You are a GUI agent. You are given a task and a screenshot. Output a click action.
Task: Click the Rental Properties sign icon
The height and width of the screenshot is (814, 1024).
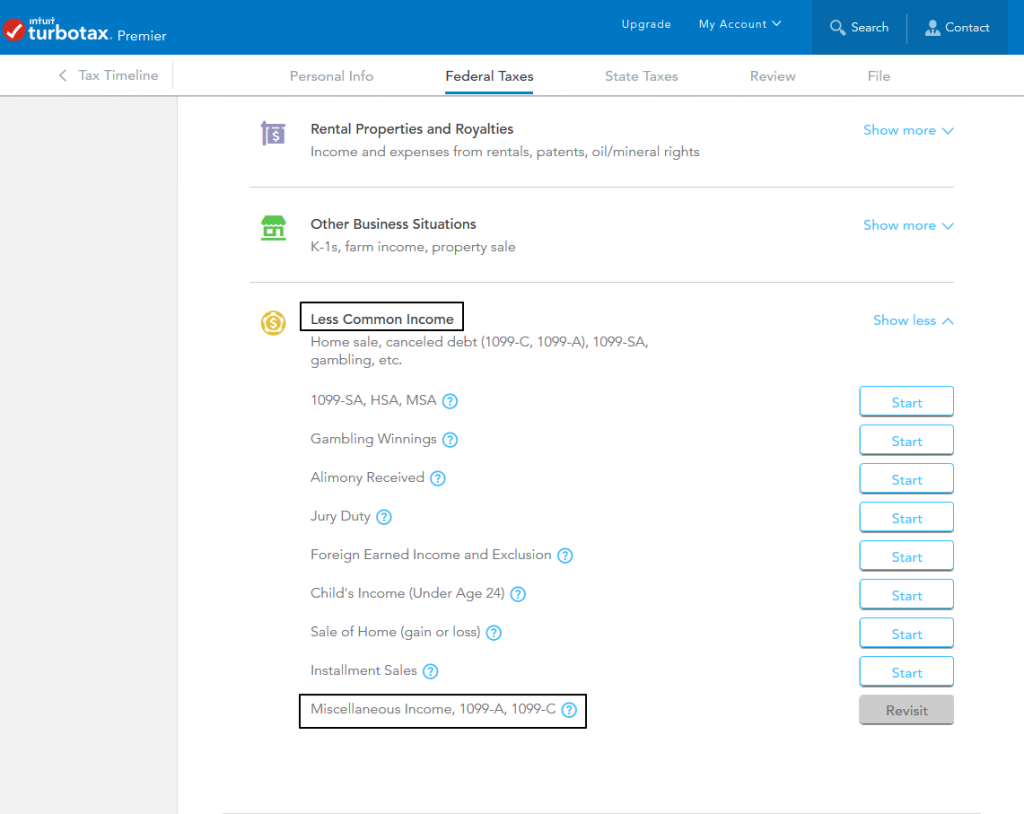pyautogui.click(x=273, y=133)
